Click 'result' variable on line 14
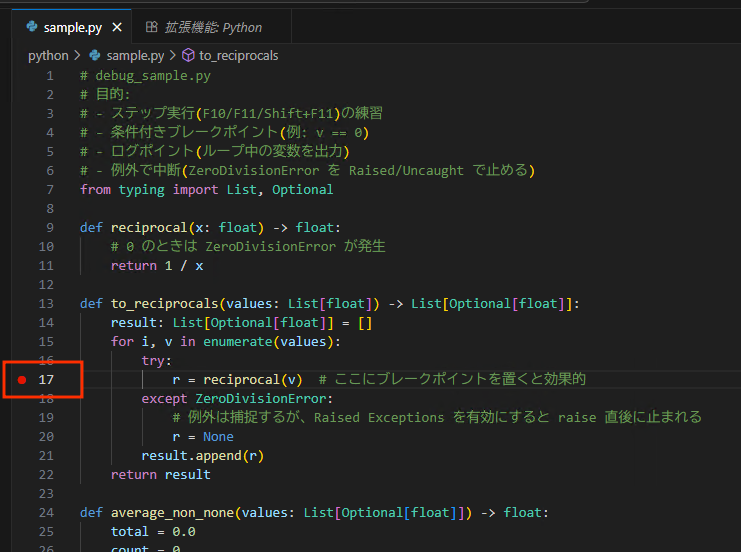 [134, 323]
